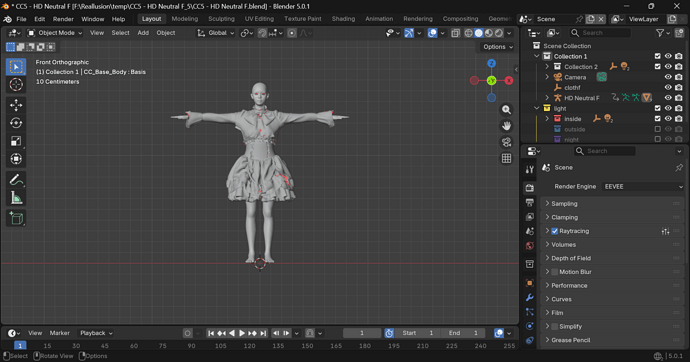690x362 pixels.
Task: Collapse the light collection
Action: 536,108
